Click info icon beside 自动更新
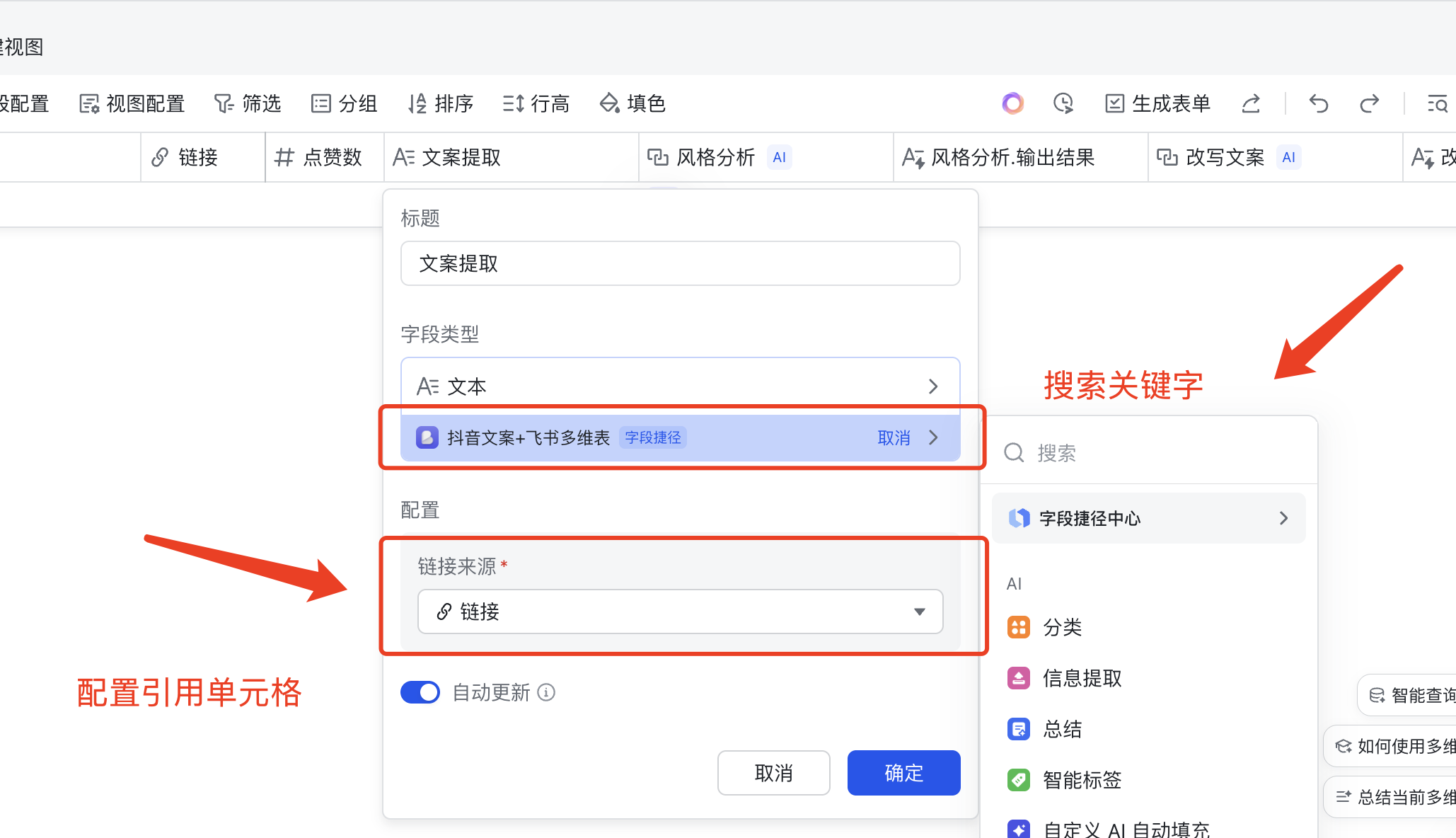The image size is (1456, 838). 546,692
